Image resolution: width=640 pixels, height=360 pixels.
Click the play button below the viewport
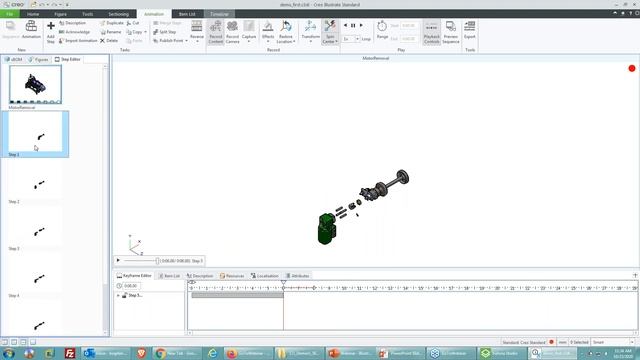pos(118,260)
